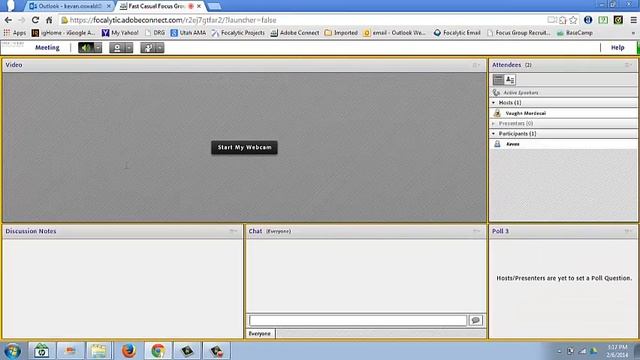Image resolution: width=640 pixels, height=360 pixels.
Task: Open the Poll 3 pod options menu
Action: (629, 231)
